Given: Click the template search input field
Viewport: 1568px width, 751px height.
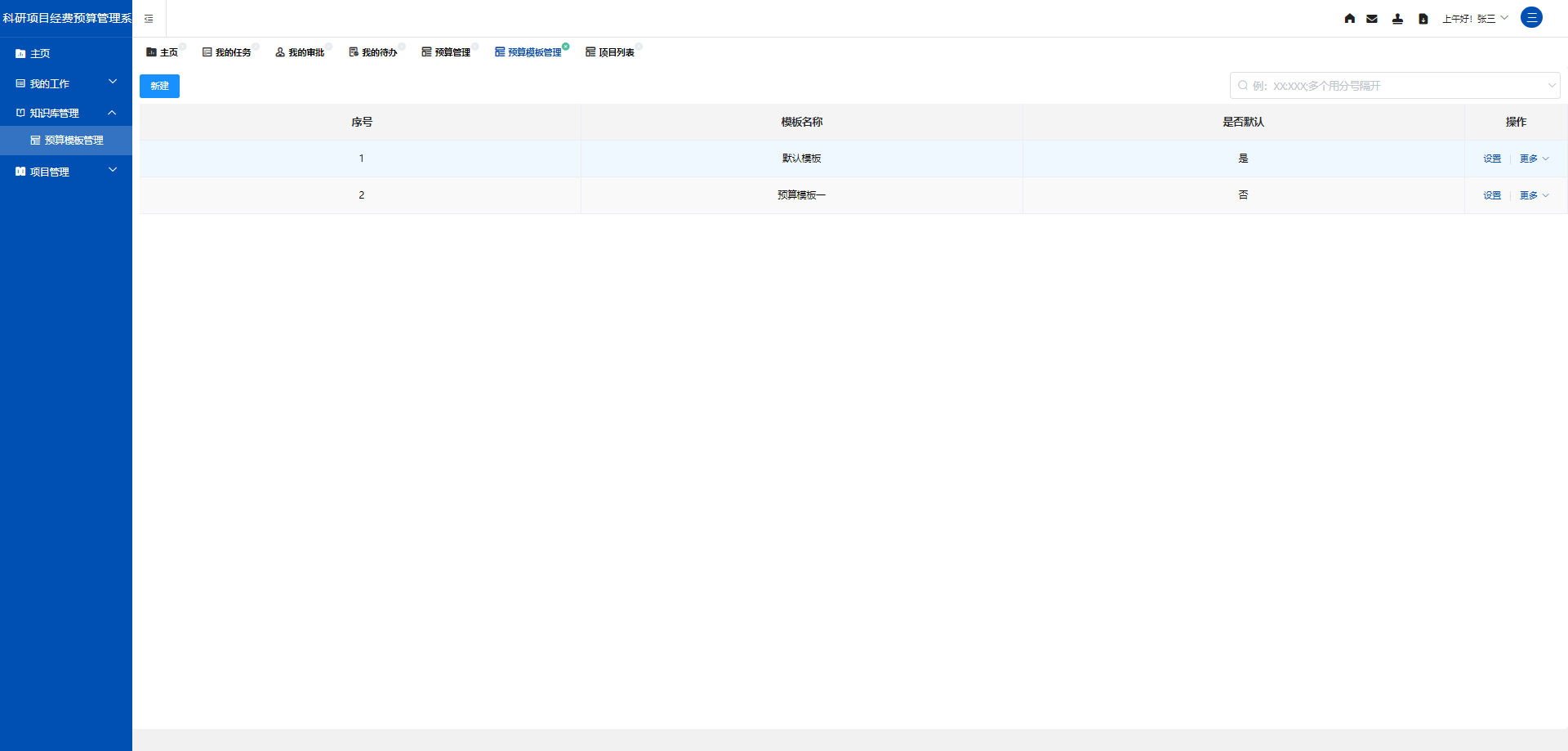Looking at the screenshot, I should pos(1395,85).
